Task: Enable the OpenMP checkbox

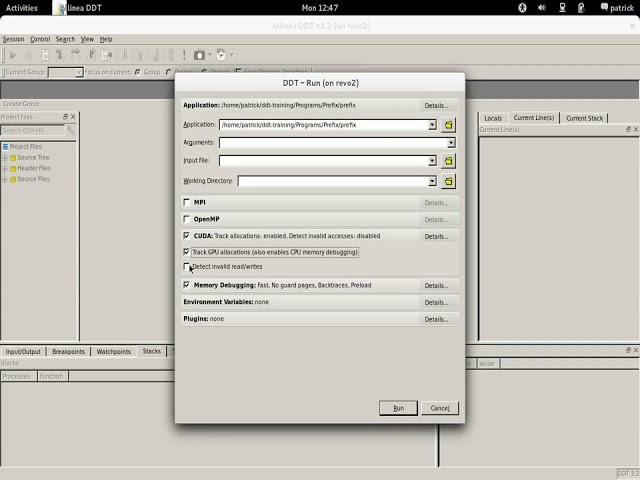Action: [x=187, y=219]
